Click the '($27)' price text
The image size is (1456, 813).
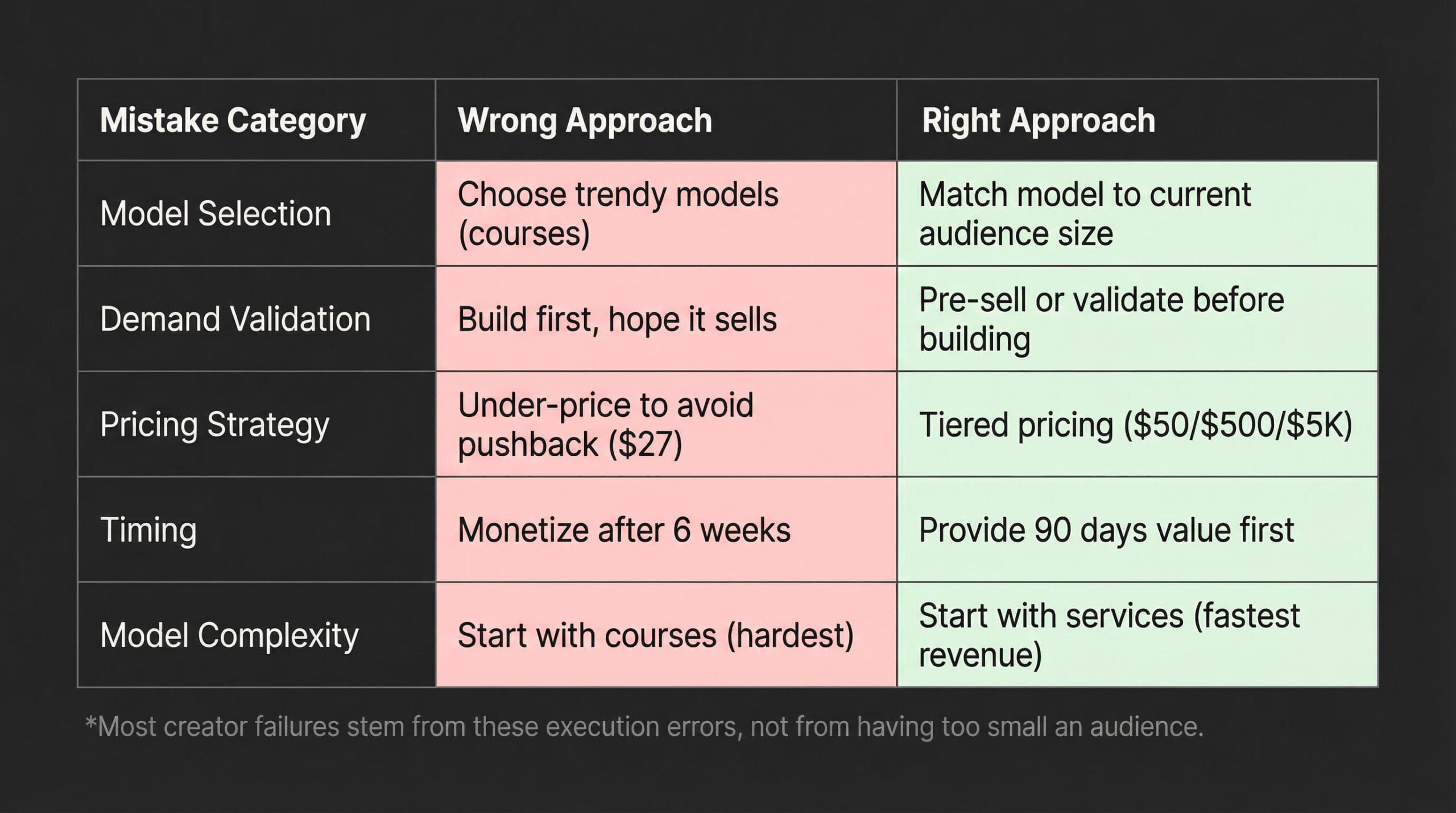pyautogui.click(x=645, y=444)
